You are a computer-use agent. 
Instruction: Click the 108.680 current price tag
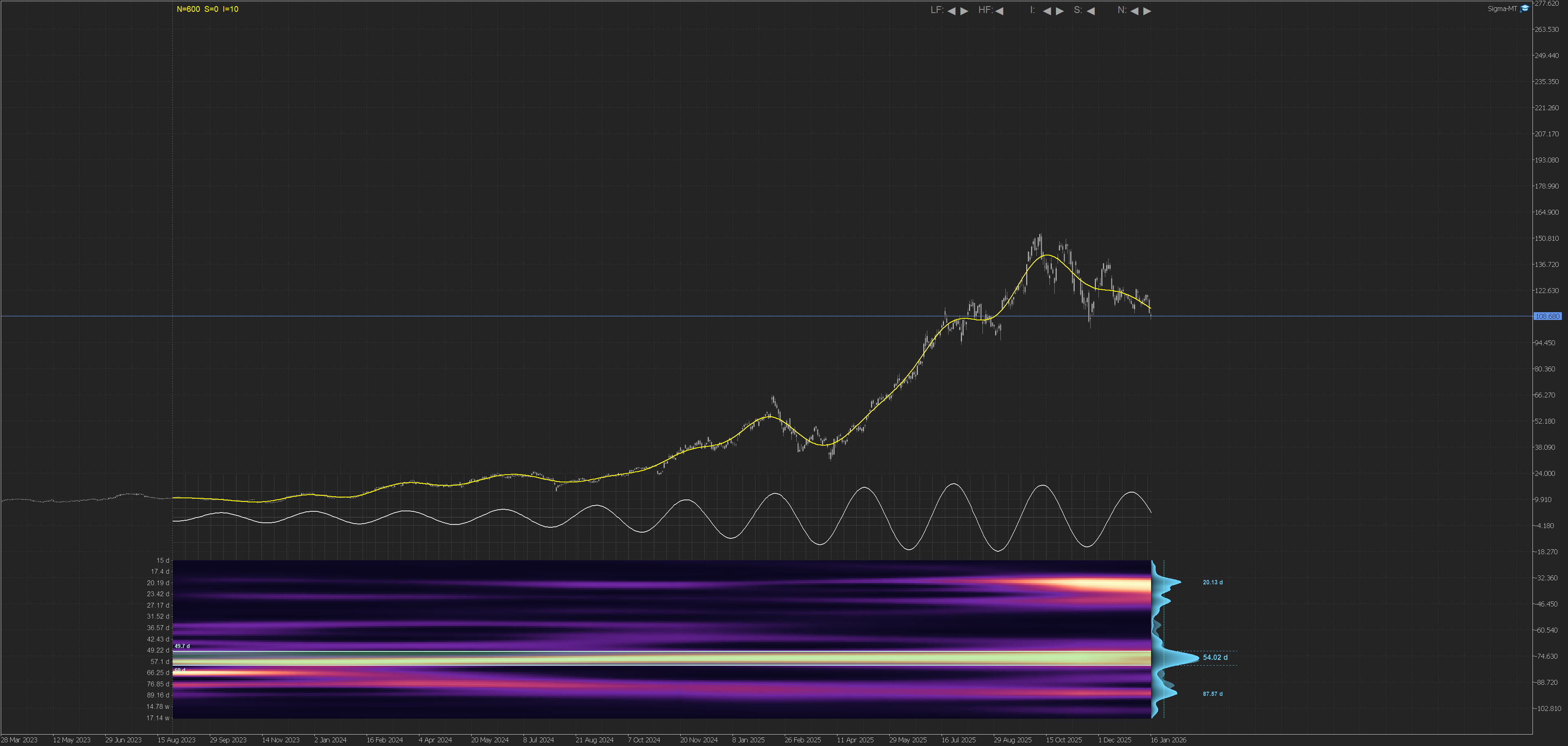[x=1547, y=316]
